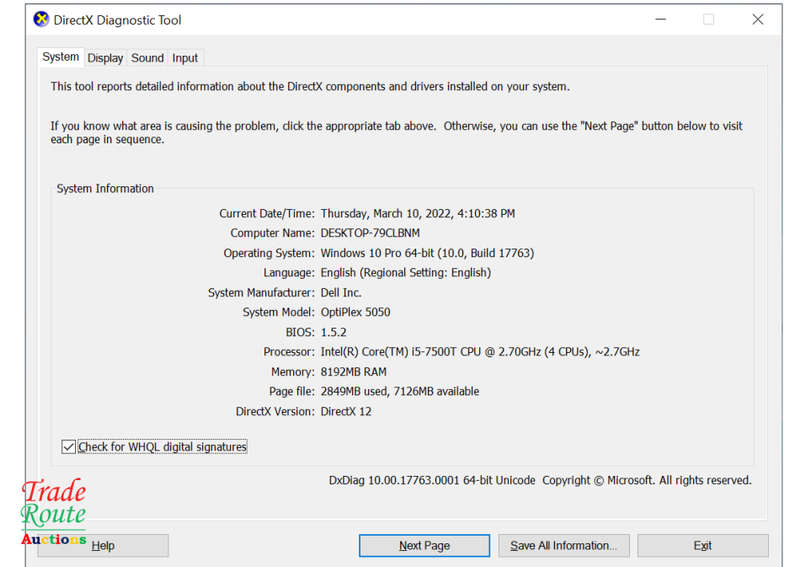
Task: Click BIOS version 1.5.2
Action: click(x=333, y=332)
